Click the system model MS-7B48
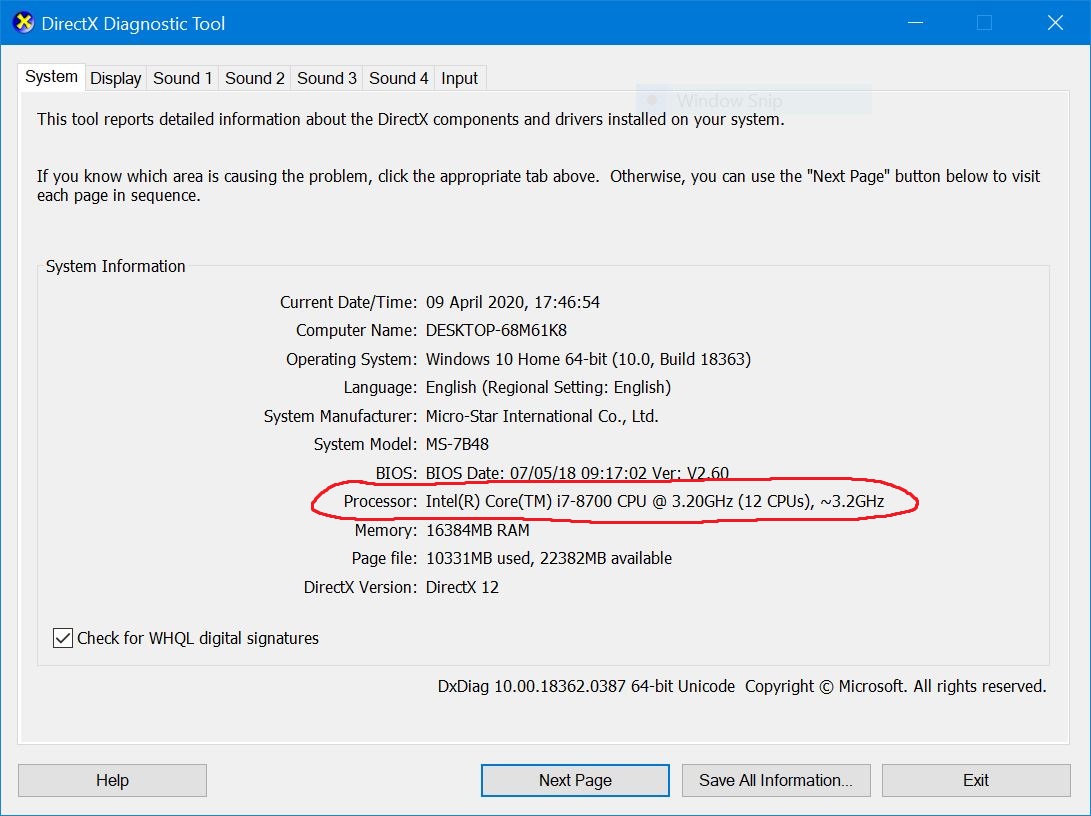1091x816 pixels. coord(457,445)
